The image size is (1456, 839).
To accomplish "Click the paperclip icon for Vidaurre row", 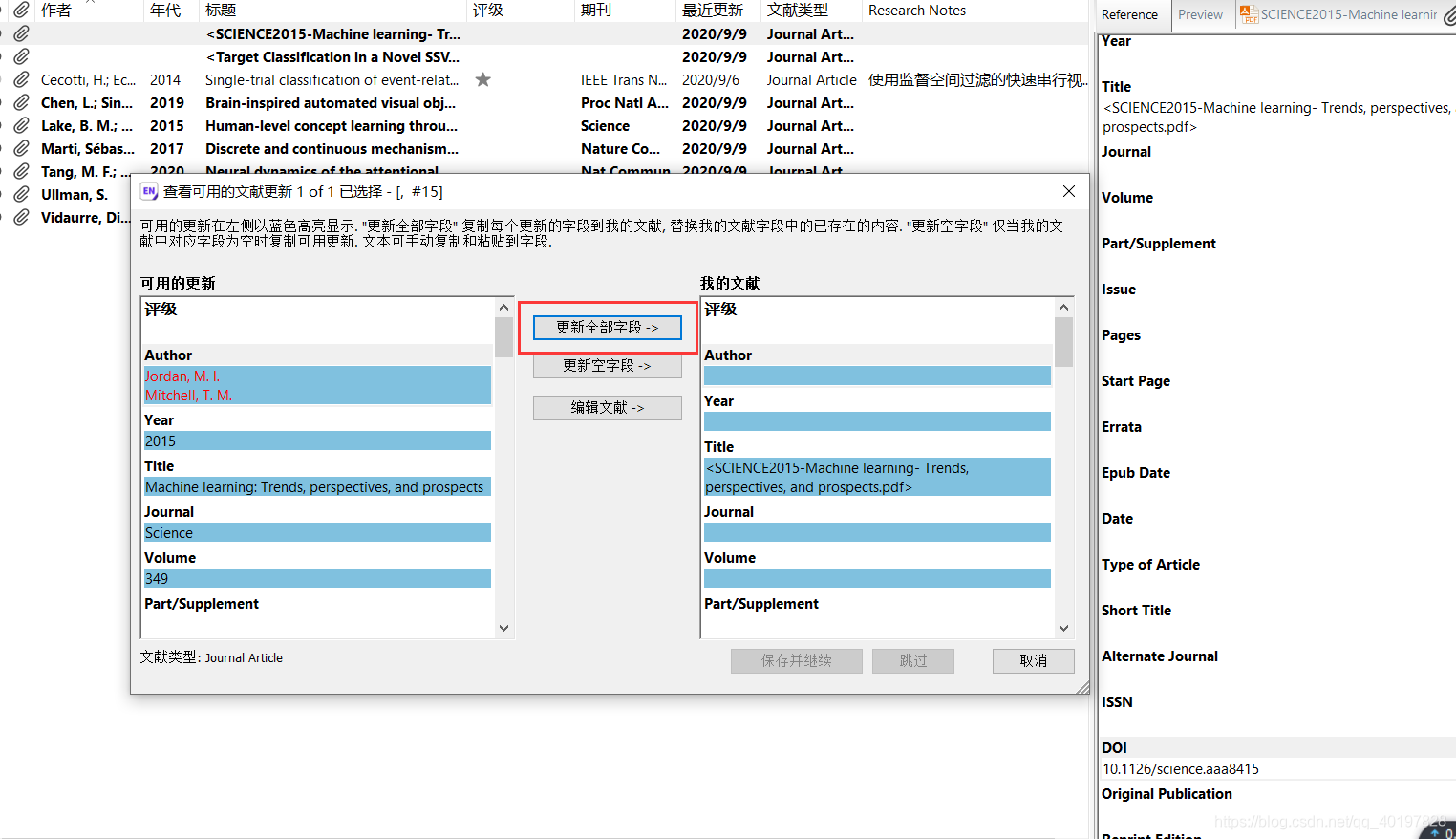I will tap(21, 217).
